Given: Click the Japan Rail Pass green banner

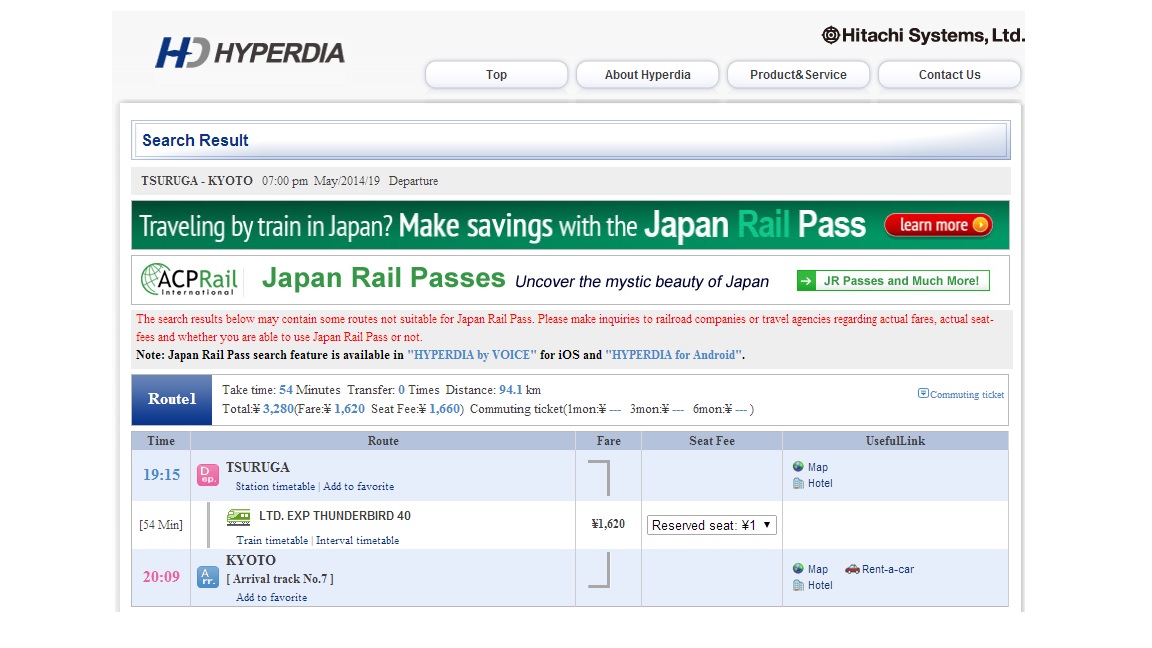Looking at the screenshot, I should pos(570,225).
